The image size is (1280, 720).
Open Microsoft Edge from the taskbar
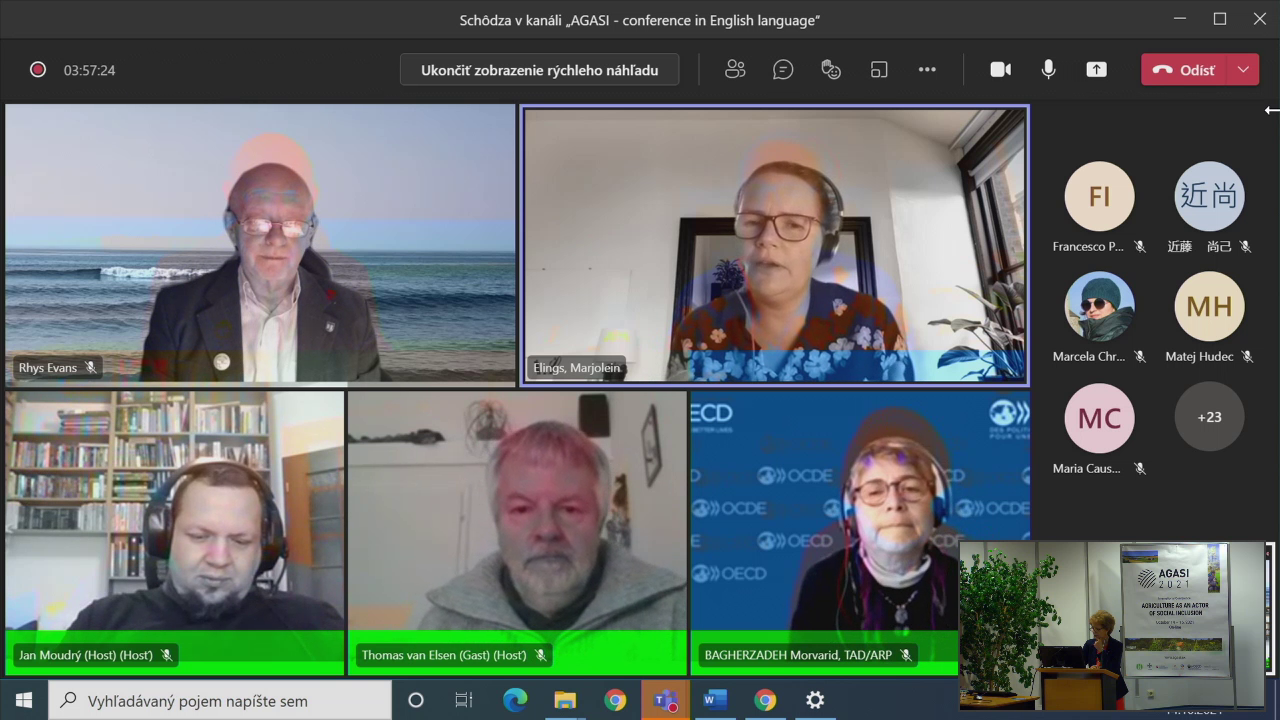515,700
